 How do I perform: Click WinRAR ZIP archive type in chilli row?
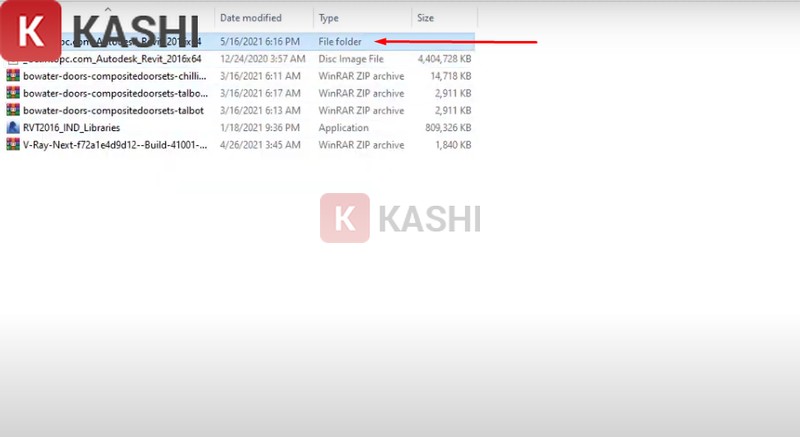[361, 76]
